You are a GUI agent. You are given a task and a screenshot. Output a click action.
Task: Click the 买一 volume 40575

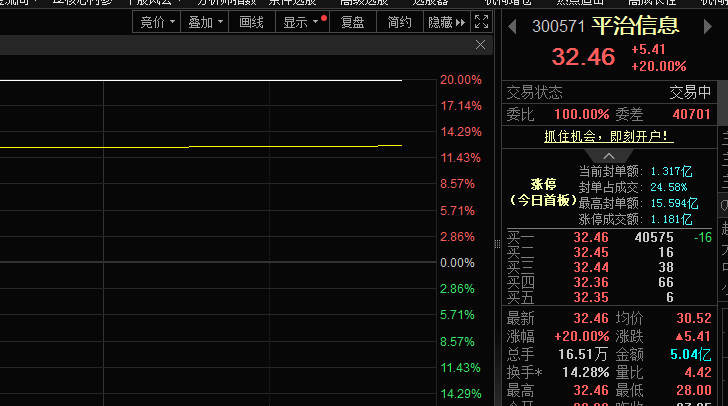point(654,237)
